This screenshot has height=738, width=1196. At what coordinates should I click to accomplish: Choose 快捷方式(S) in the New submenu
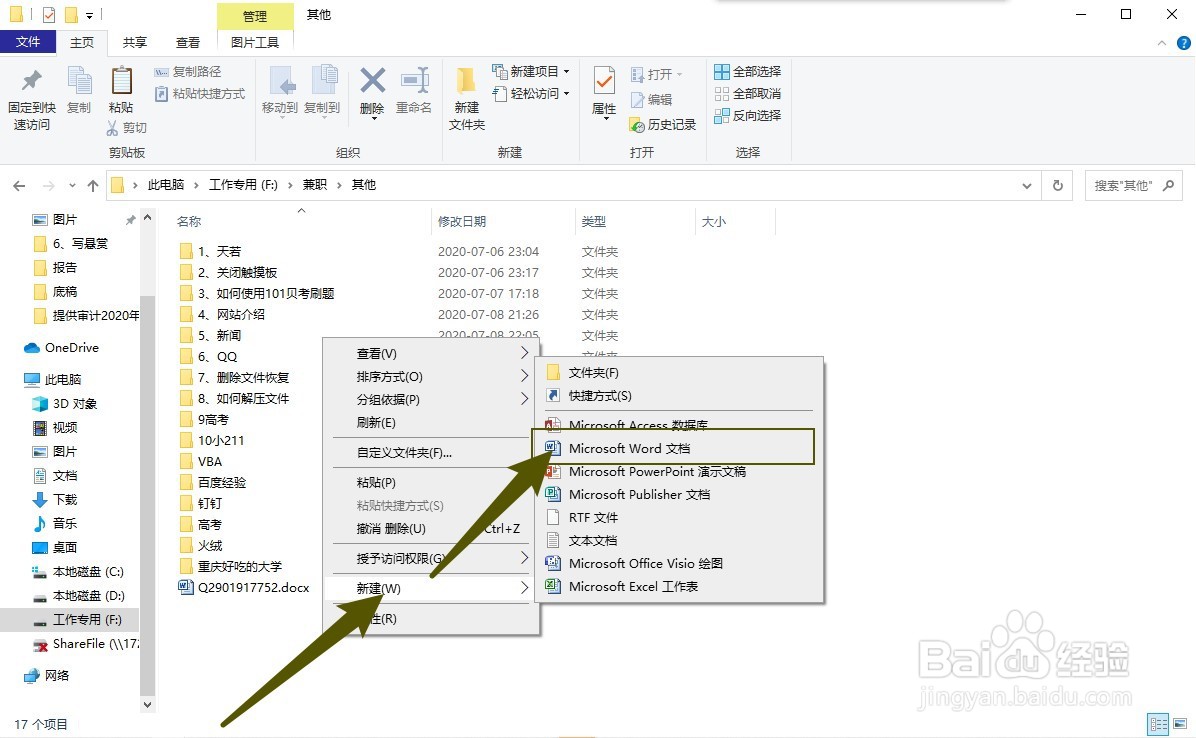[x=679, y=396]
